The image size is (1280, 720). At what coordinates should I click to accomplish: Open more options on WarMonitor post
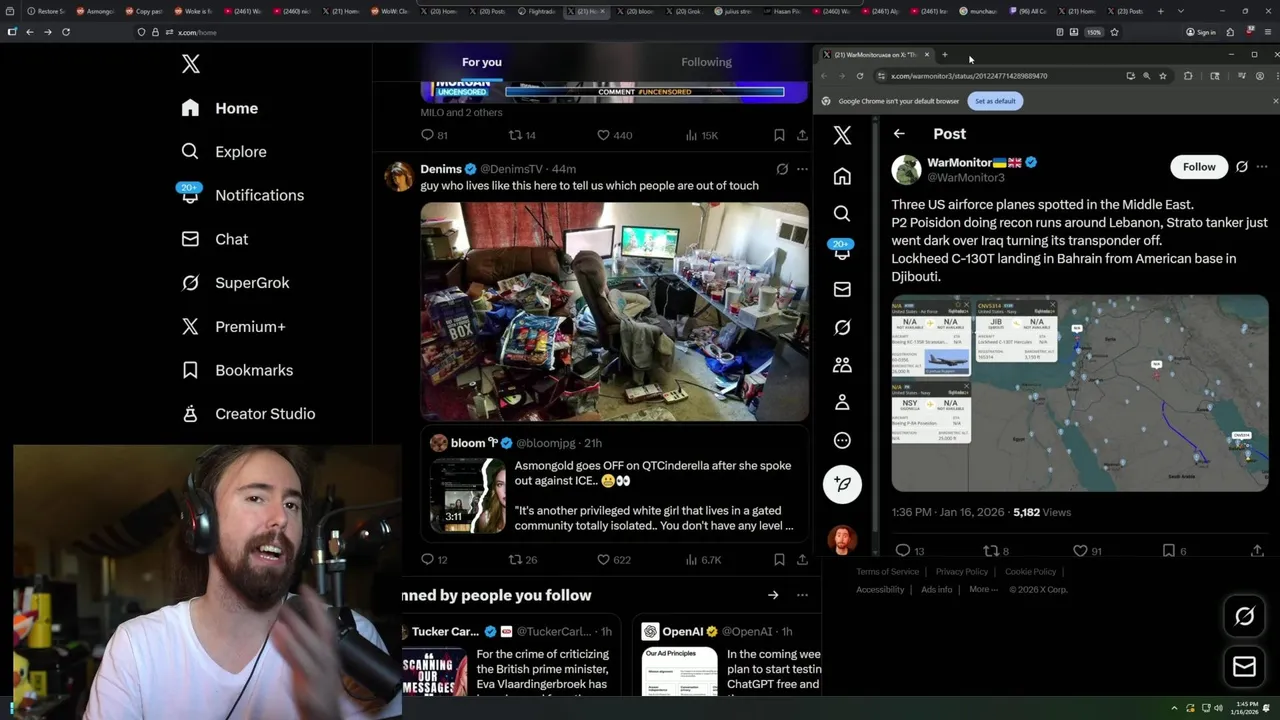[x=1262, y=167]
